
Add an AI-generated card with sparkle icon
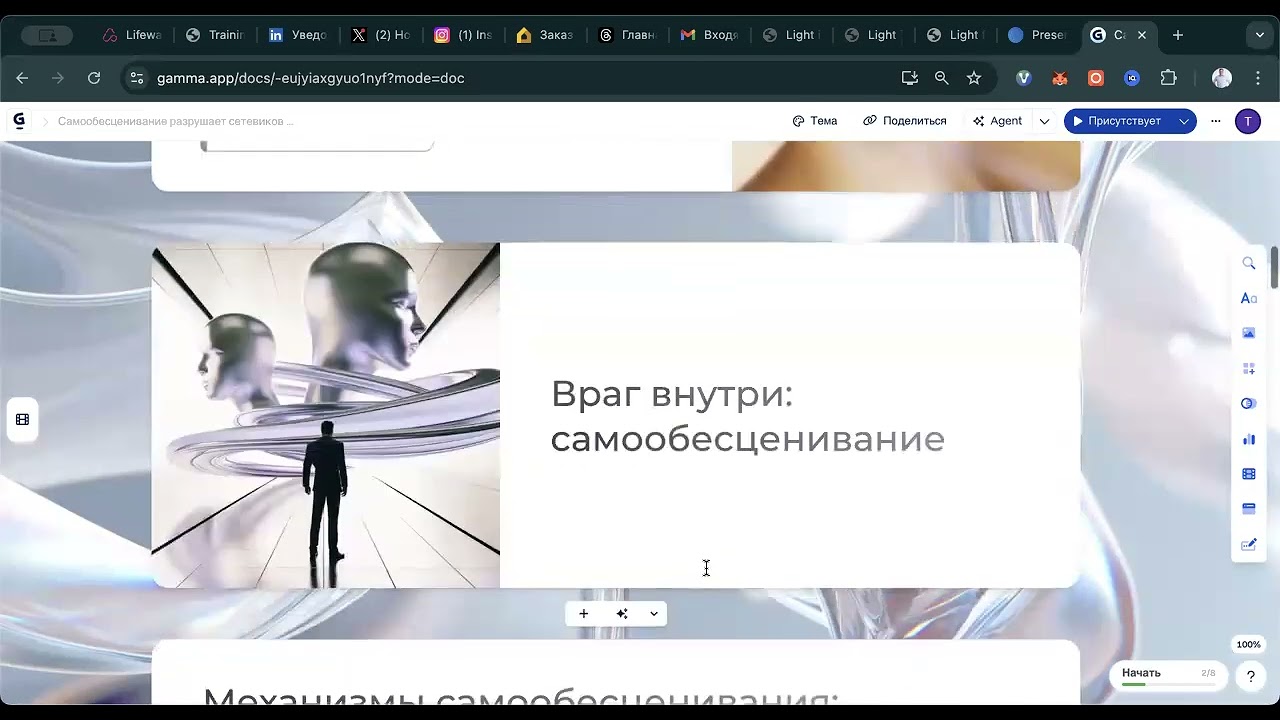pyautogui.click(x=622, y=614)
